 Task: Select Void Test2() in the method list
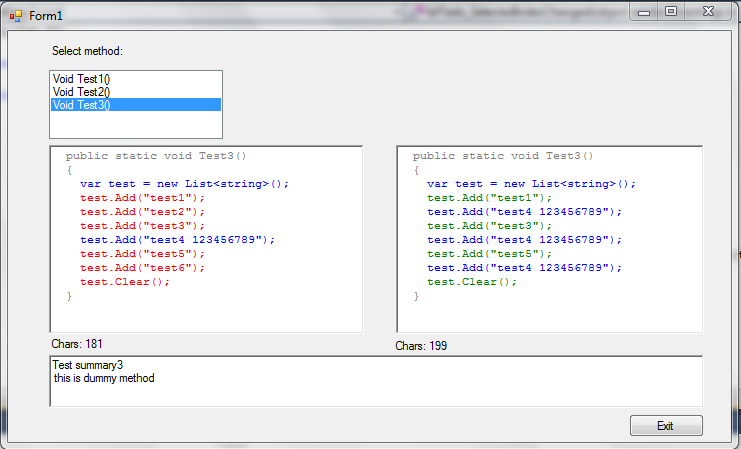81,91
